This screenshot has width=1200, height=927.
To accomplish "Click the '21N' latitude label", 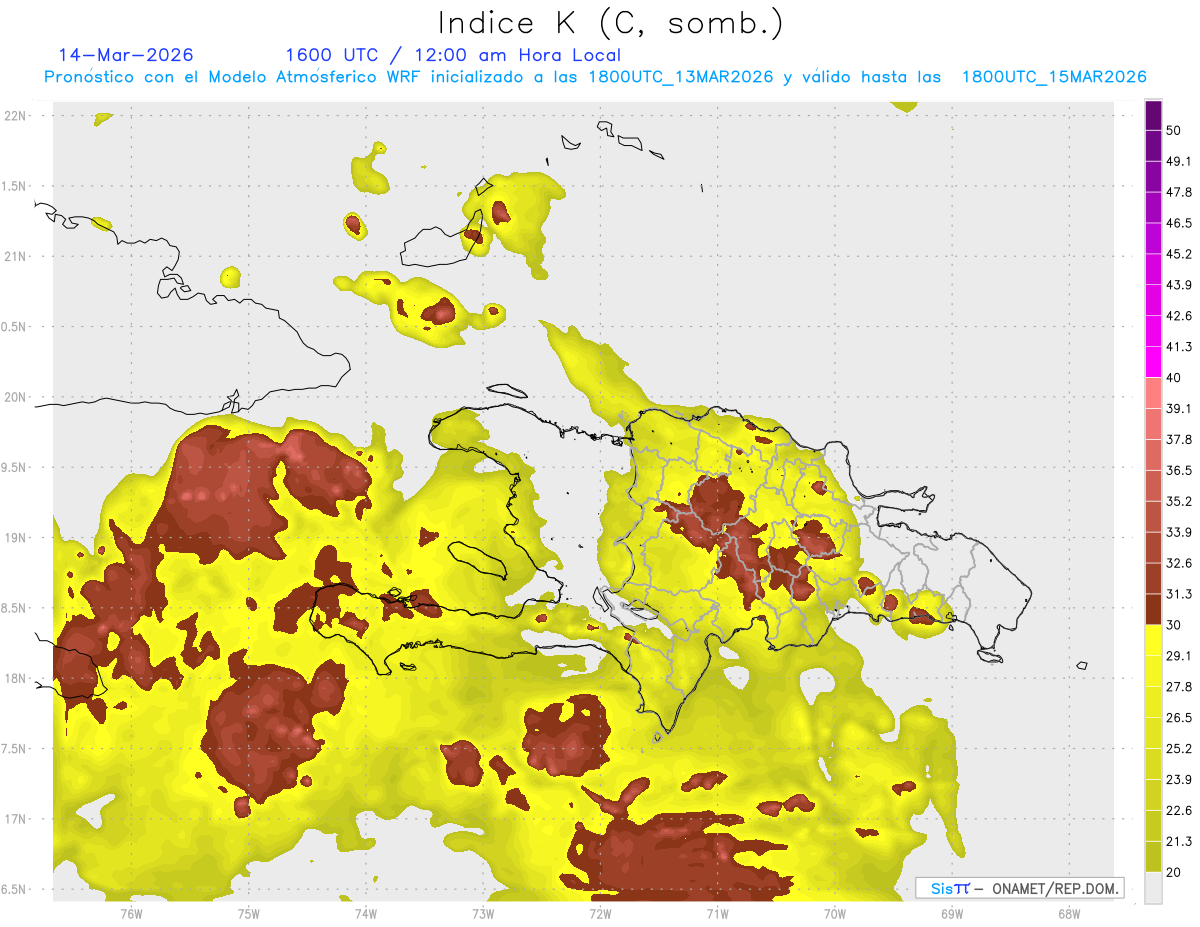I will (17, 256).
